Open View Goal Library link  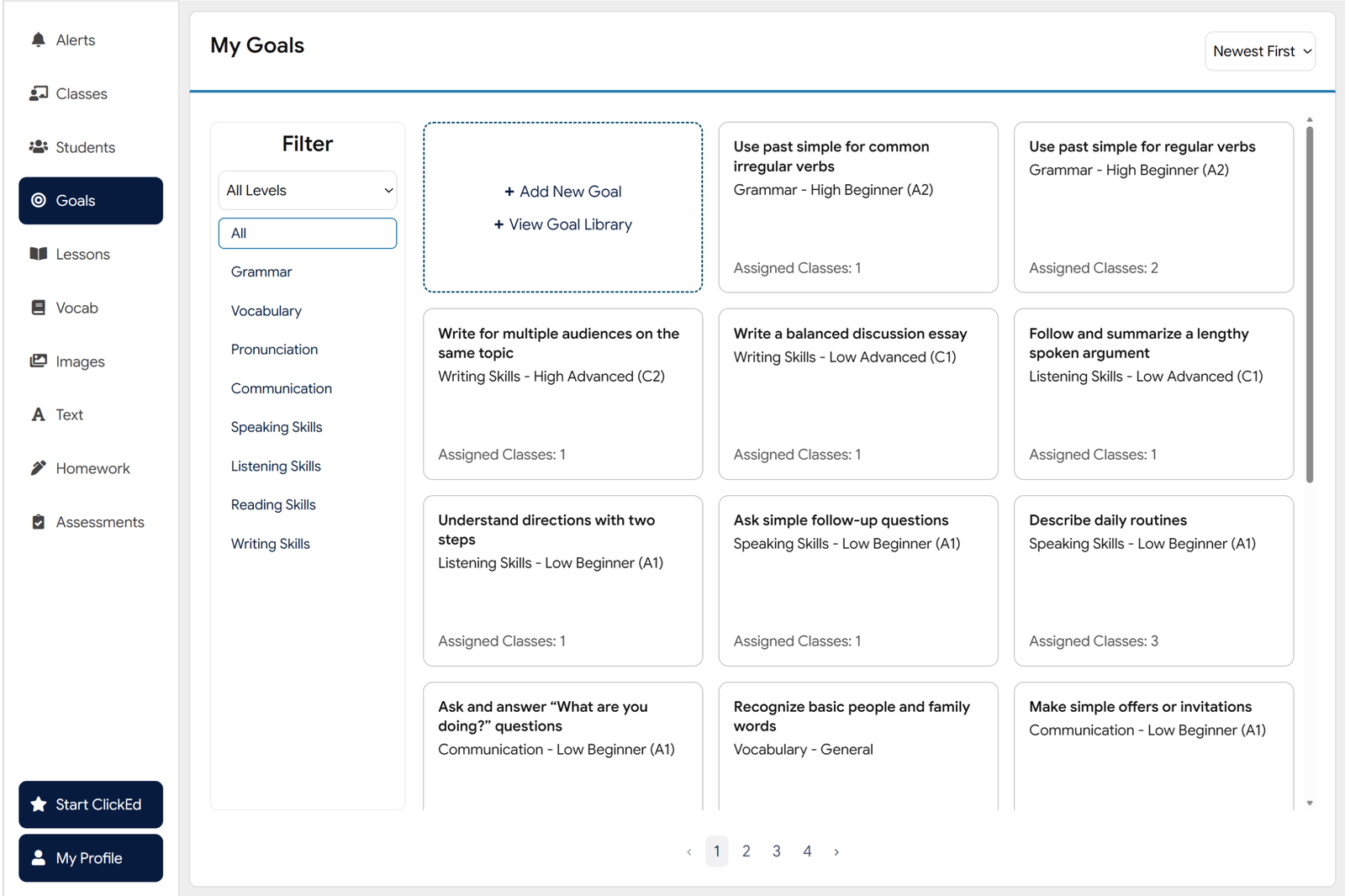[x=562, y=224]
